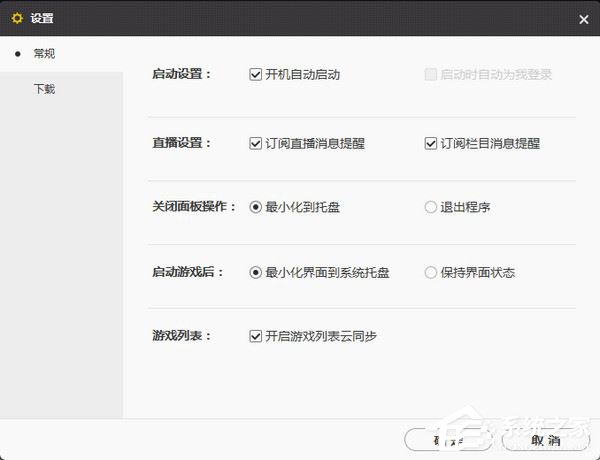Open the 常规 settings tab
Viewport: 600px width, 460px height.
click(61, 54)
